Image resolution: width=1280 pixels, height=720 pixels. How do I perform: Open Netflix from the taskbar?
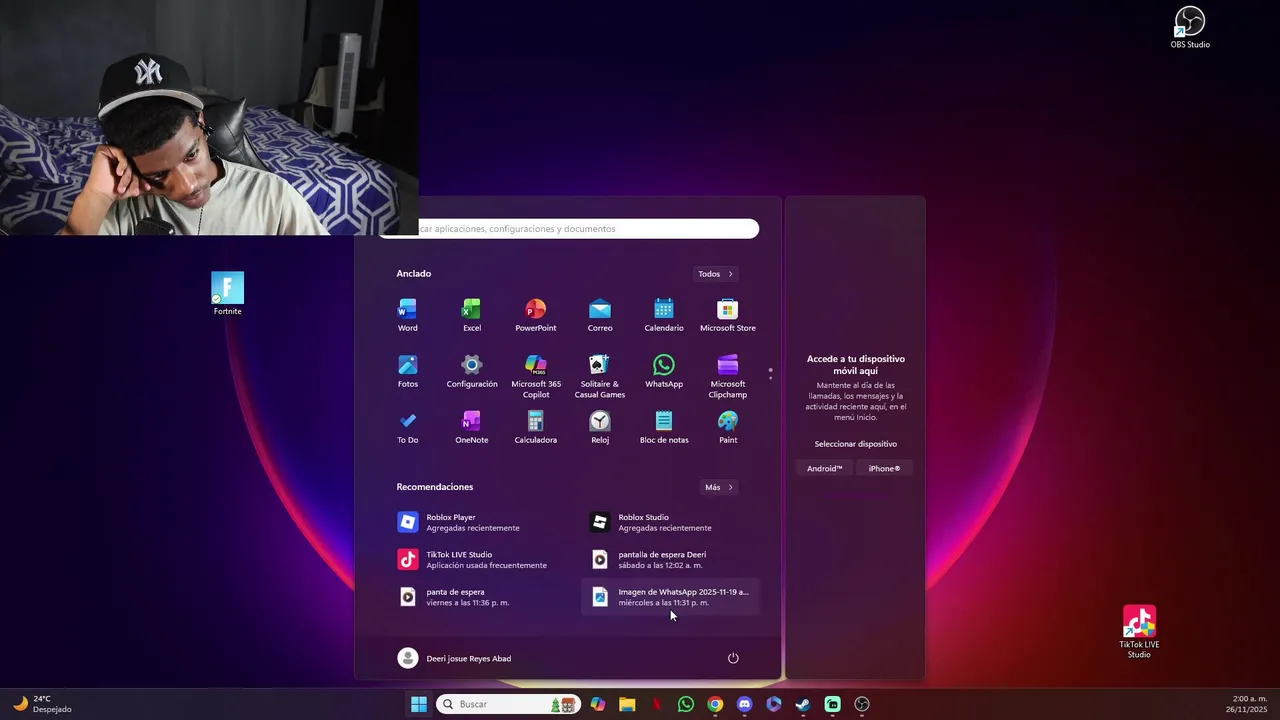657,704
